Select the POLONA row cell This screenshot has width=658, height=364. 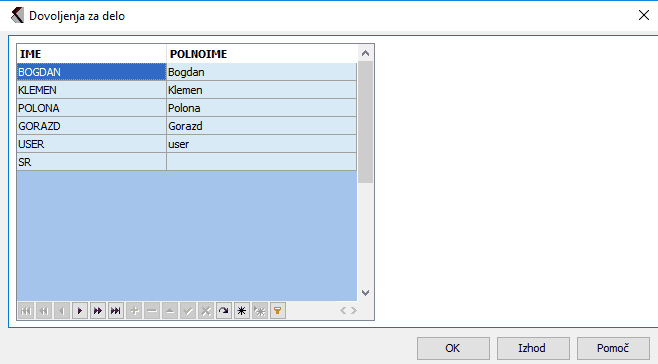91,108
